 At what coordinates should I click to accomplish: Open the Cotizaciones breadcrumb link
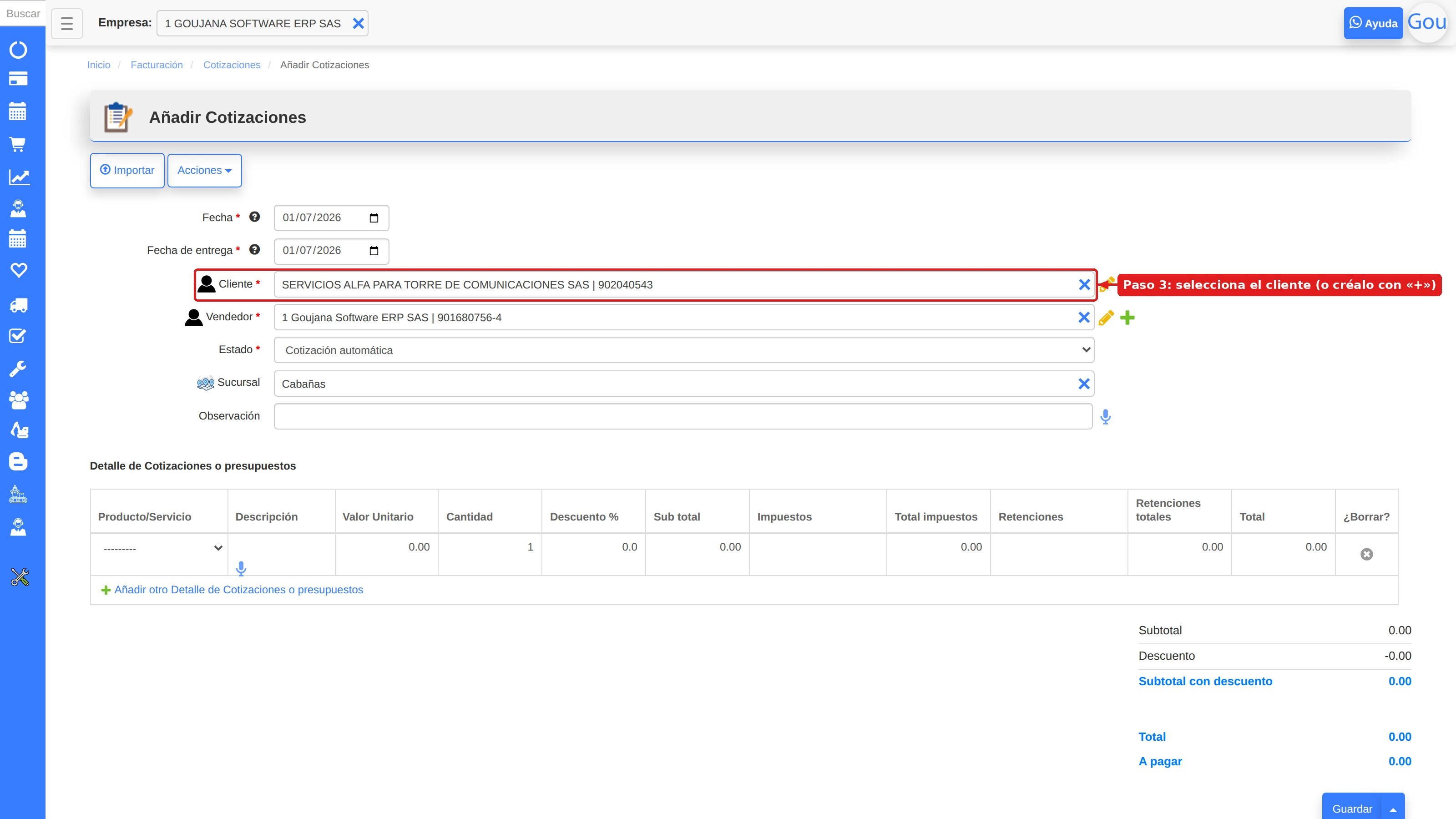[x=232, y=65]
